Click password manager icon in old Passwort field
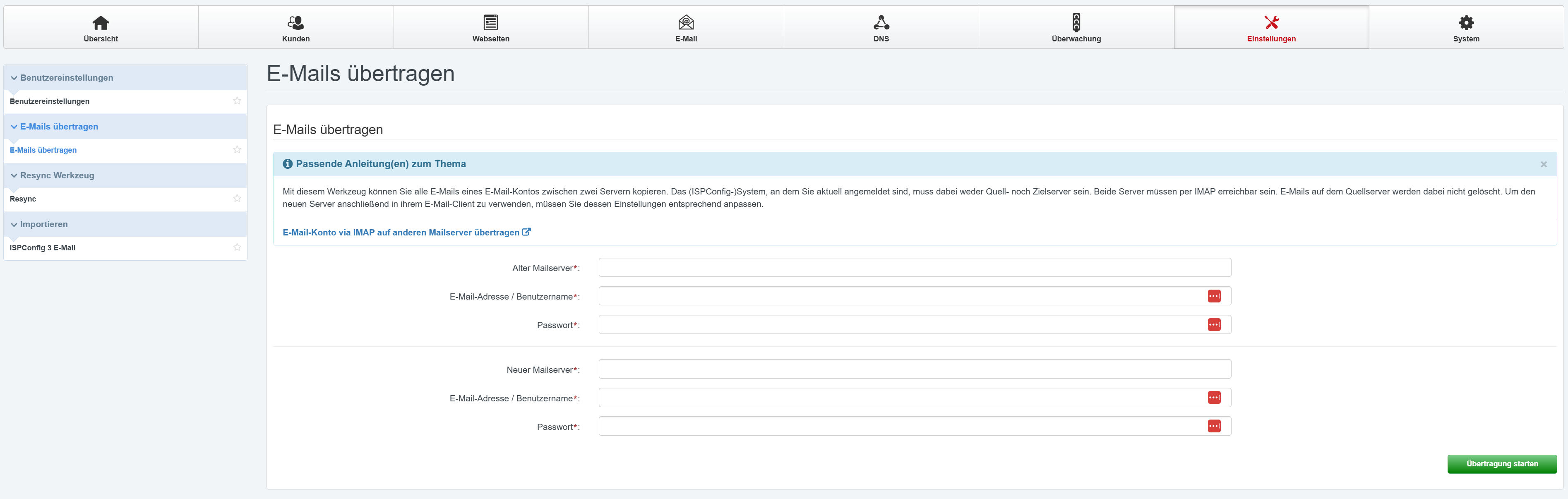 (x=1214, y=324)
